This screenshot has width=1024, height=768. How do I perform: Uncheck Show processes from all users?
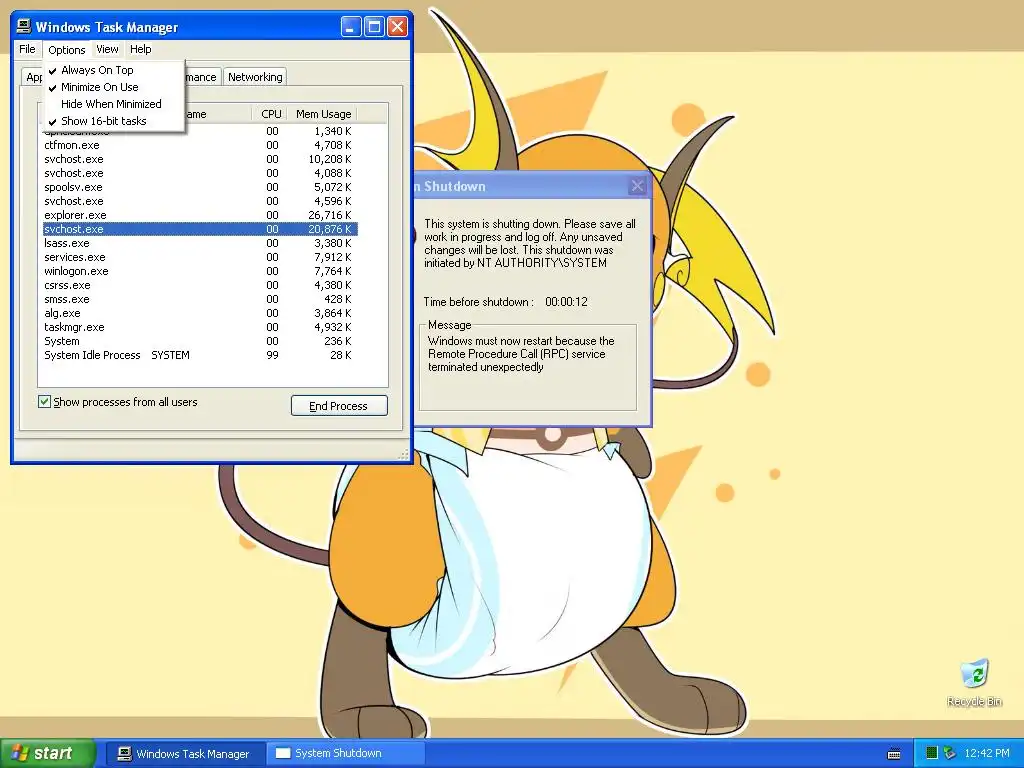(x=44, y=402)
